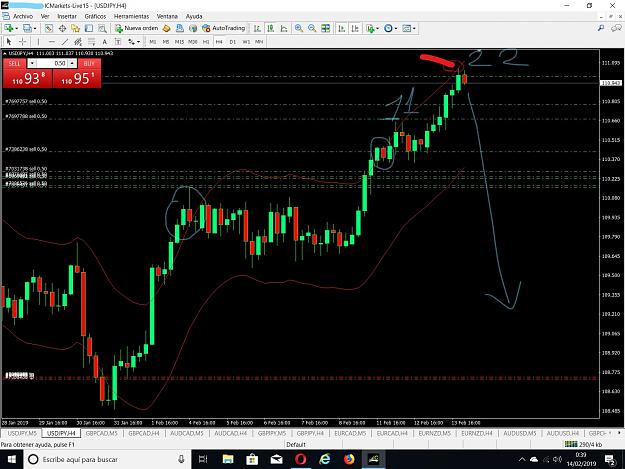This screenshot has height=469, width=625.
Task: Open the Navigator panel icon
Action: coord(75,28)
